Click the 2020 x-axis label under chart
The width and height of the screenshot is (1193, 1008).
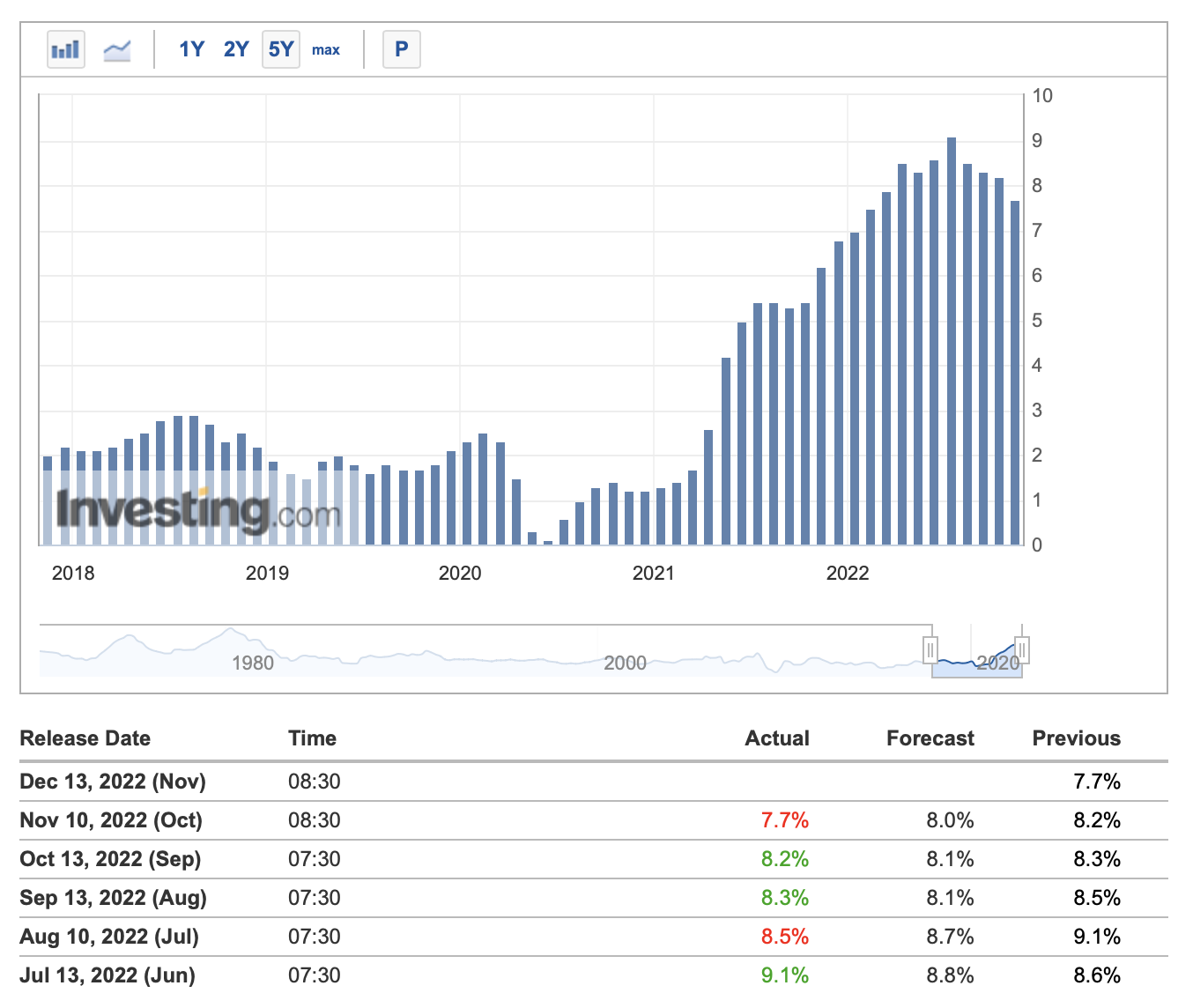460,574
